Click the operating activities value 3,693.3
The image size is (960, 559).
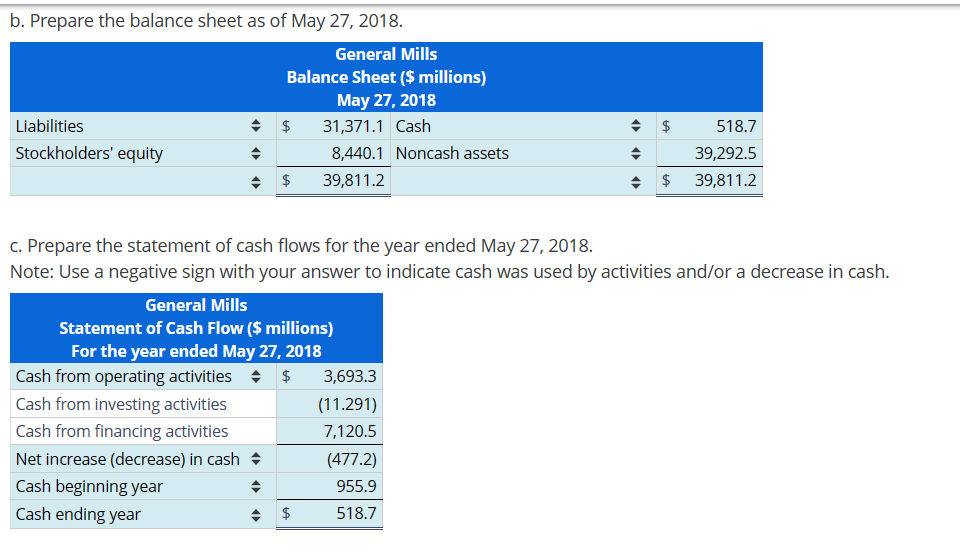[329, 376]
